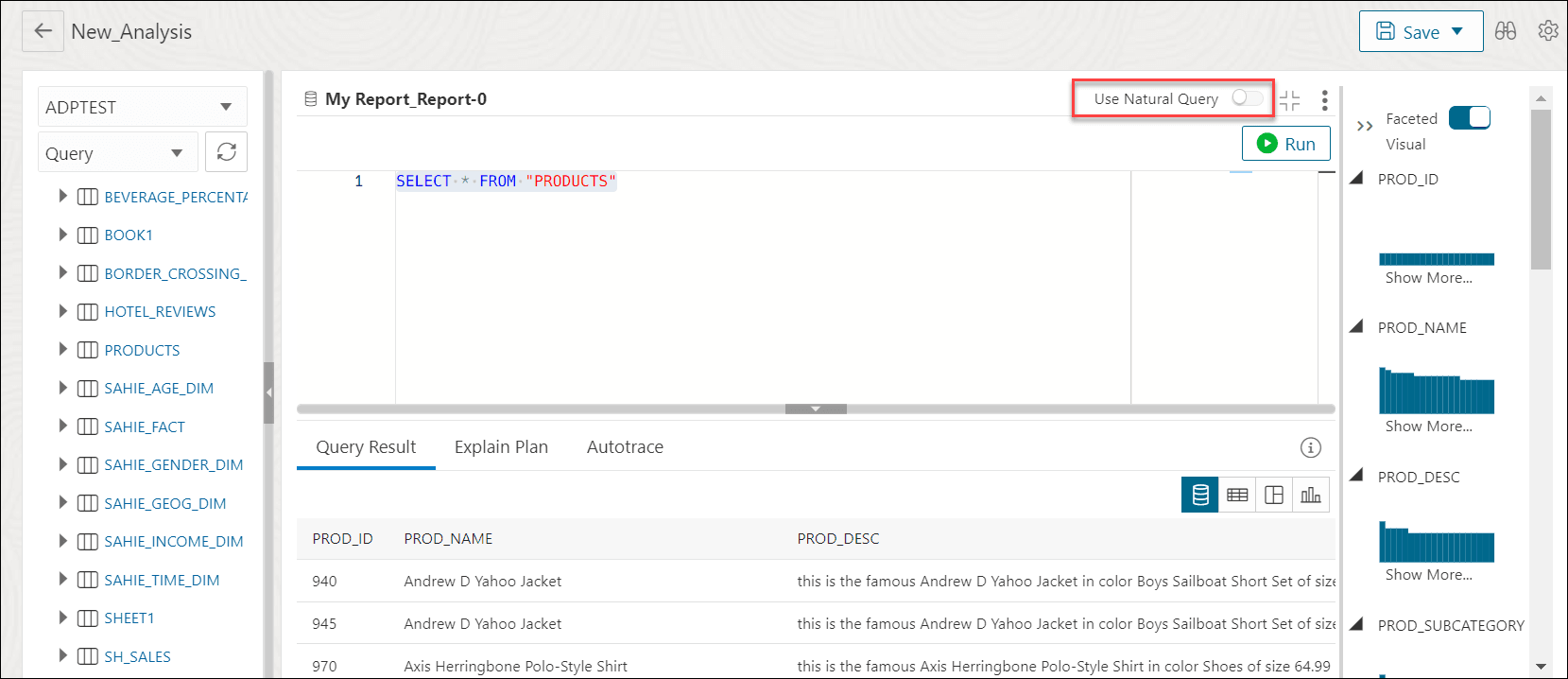The image size is (1568, 679).
Task: Enable the Use Natural Query toggle
Action: tap(1247, 98)
